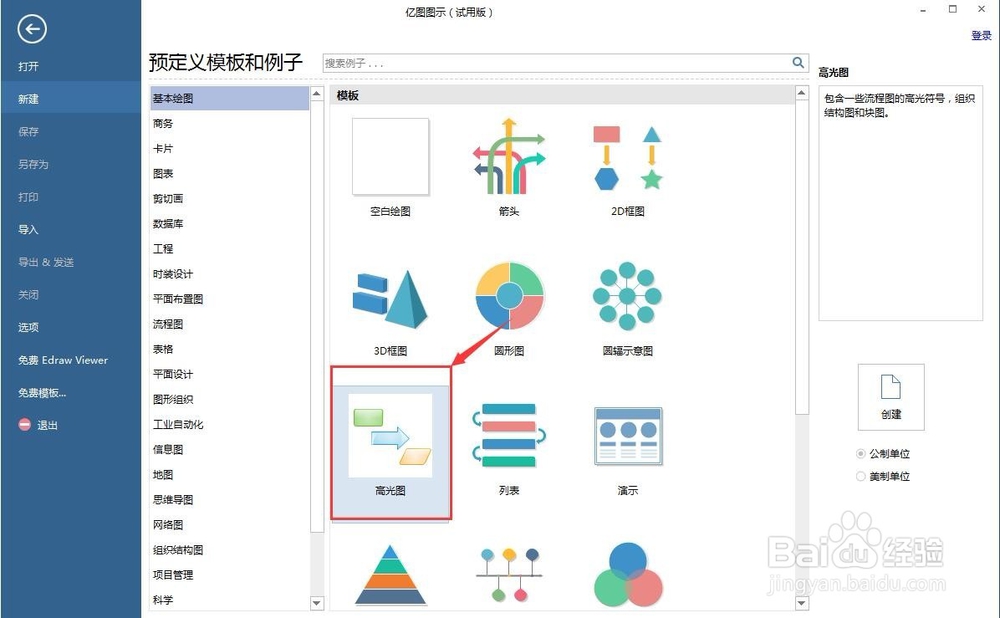Open the 新建 menu item
Viewport: 1000px width, 618px height.
70,99
